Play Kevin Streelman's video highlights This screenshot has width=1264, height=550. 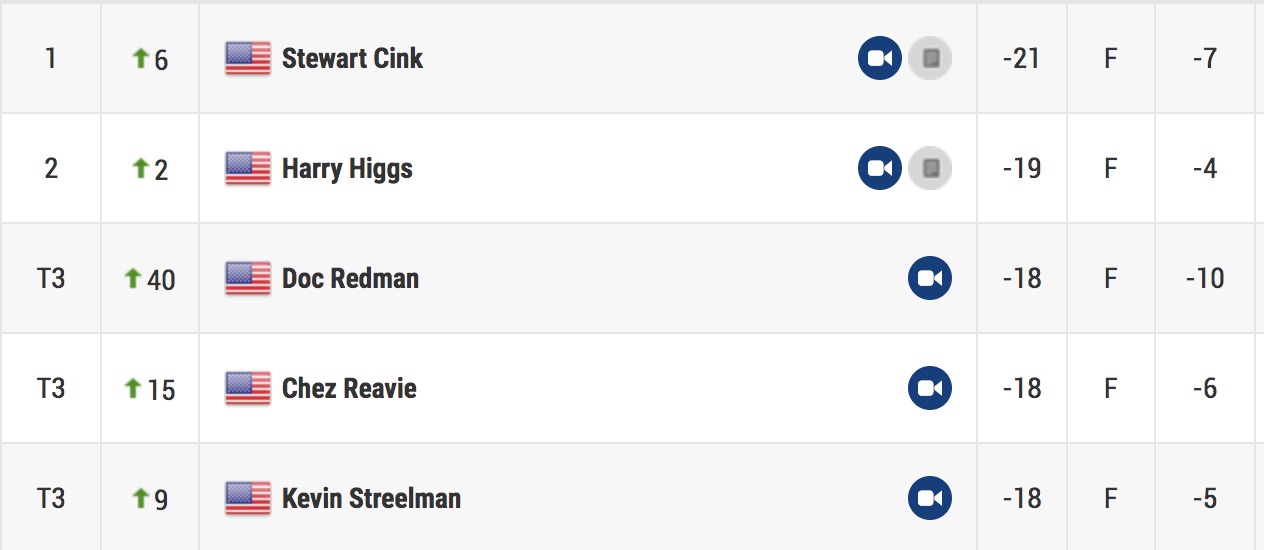(x=930, y=498)
